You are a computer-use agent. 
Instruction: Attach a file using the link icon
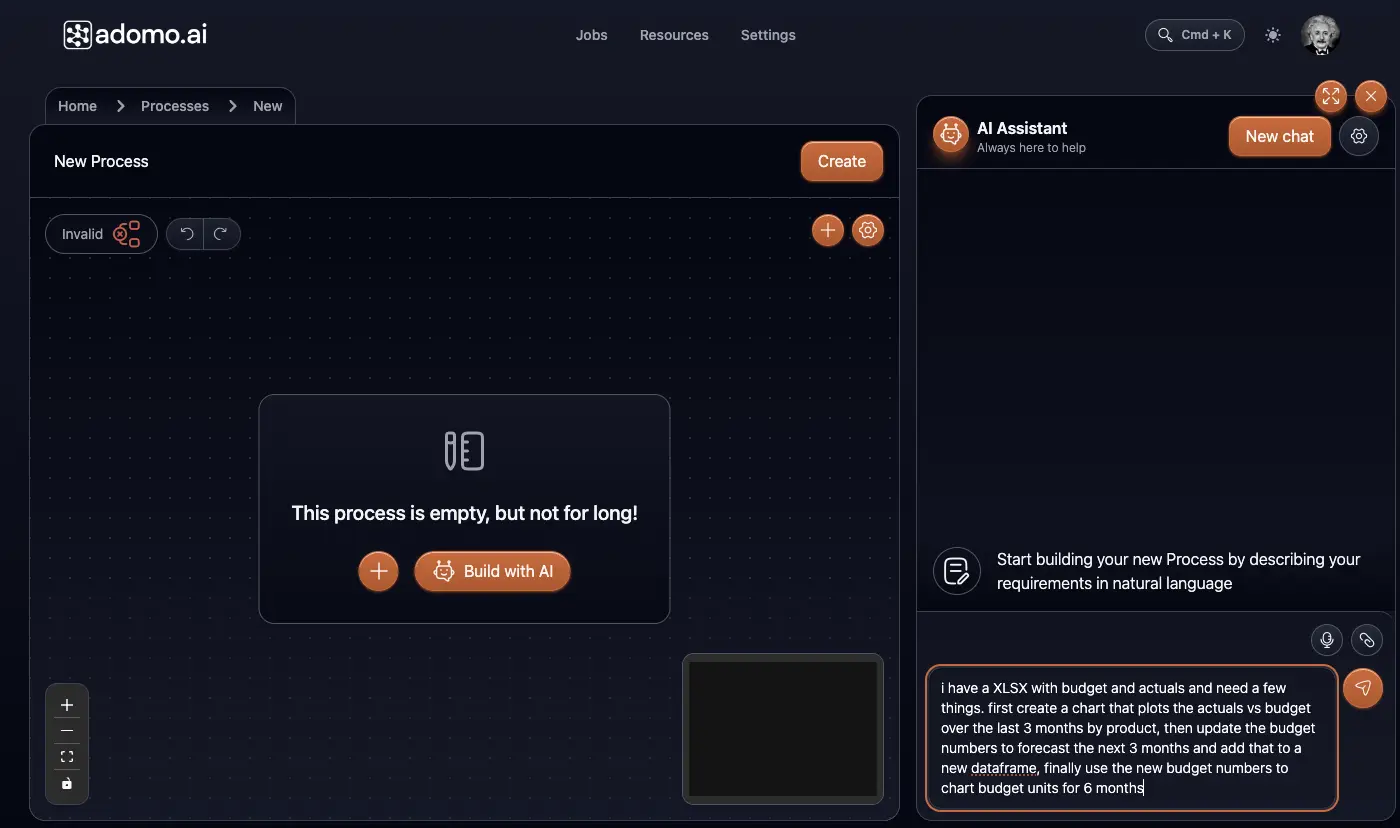coord(1366,640)
